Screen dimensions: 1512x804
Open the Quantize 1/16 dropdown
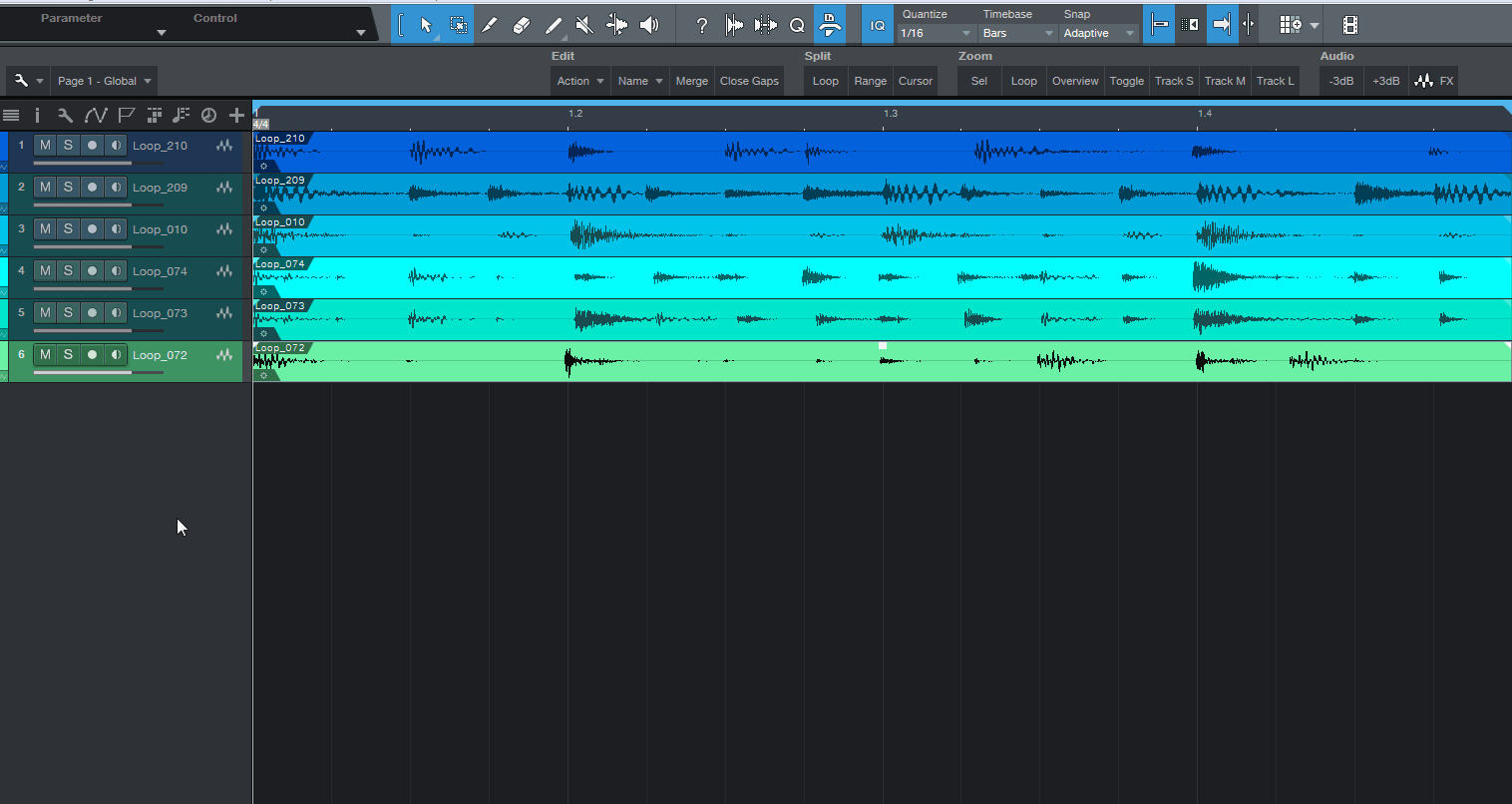click(x=936, y=33)
